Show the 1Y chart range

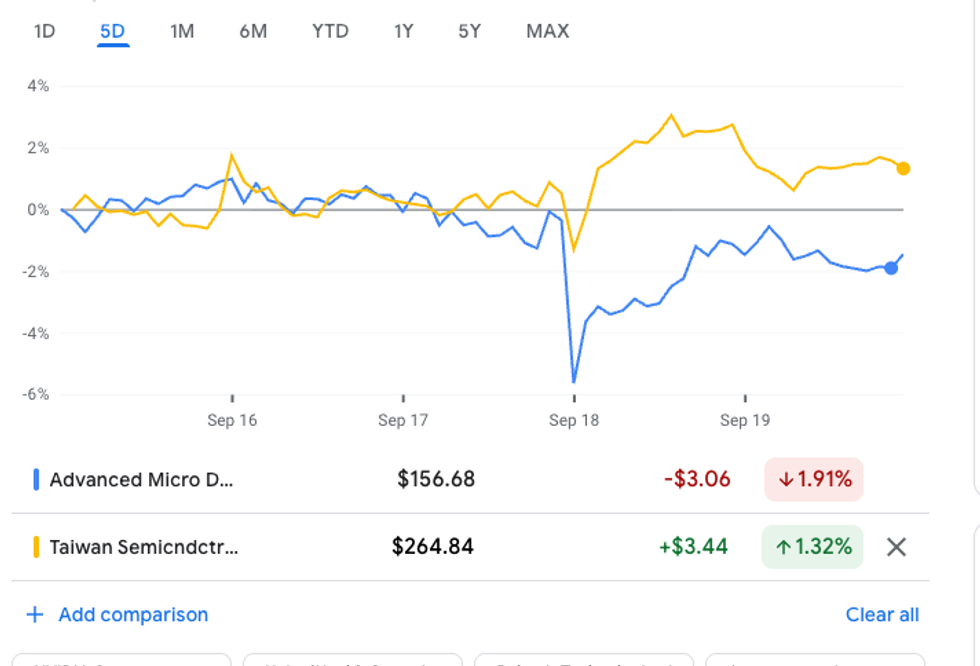point(403,31)
